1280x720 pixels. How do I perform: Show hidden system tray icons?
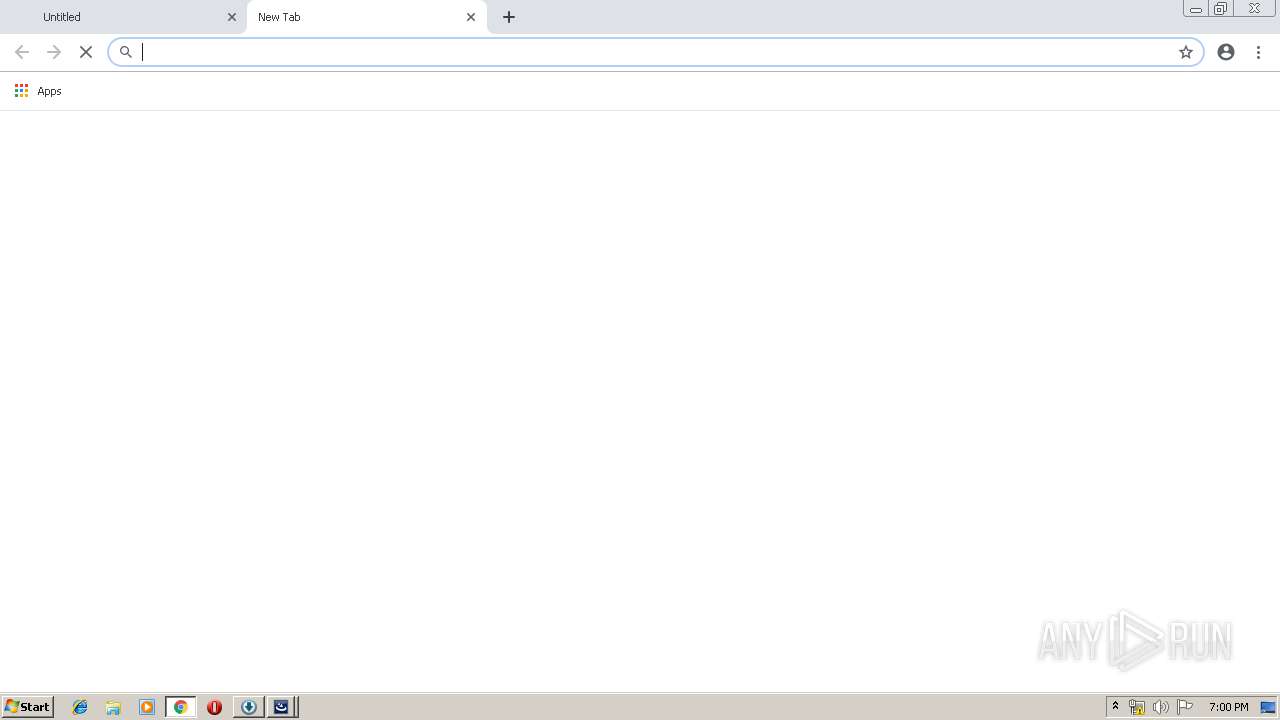1115,707
